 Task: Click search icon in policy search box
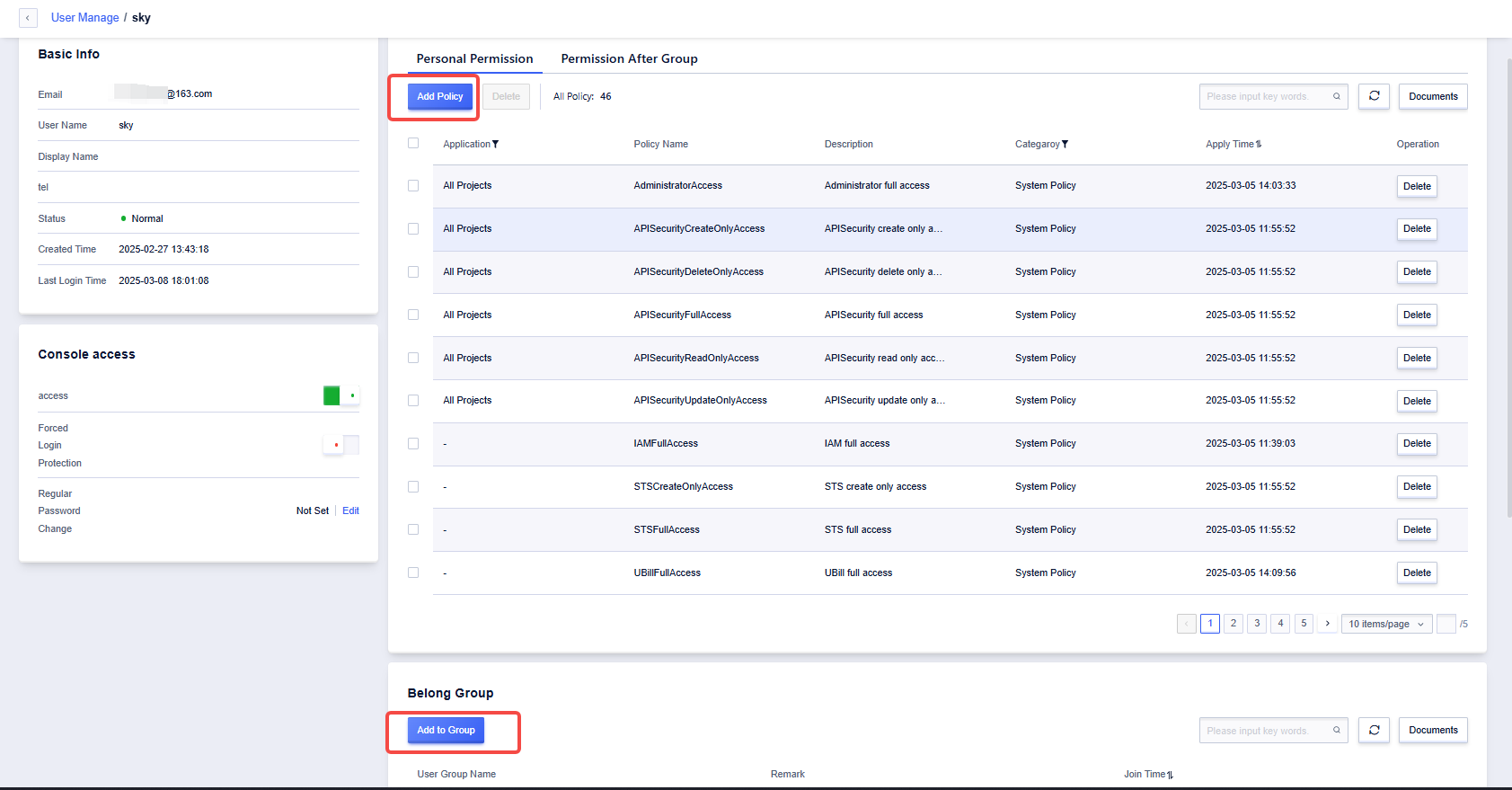tap(1336, 96)
